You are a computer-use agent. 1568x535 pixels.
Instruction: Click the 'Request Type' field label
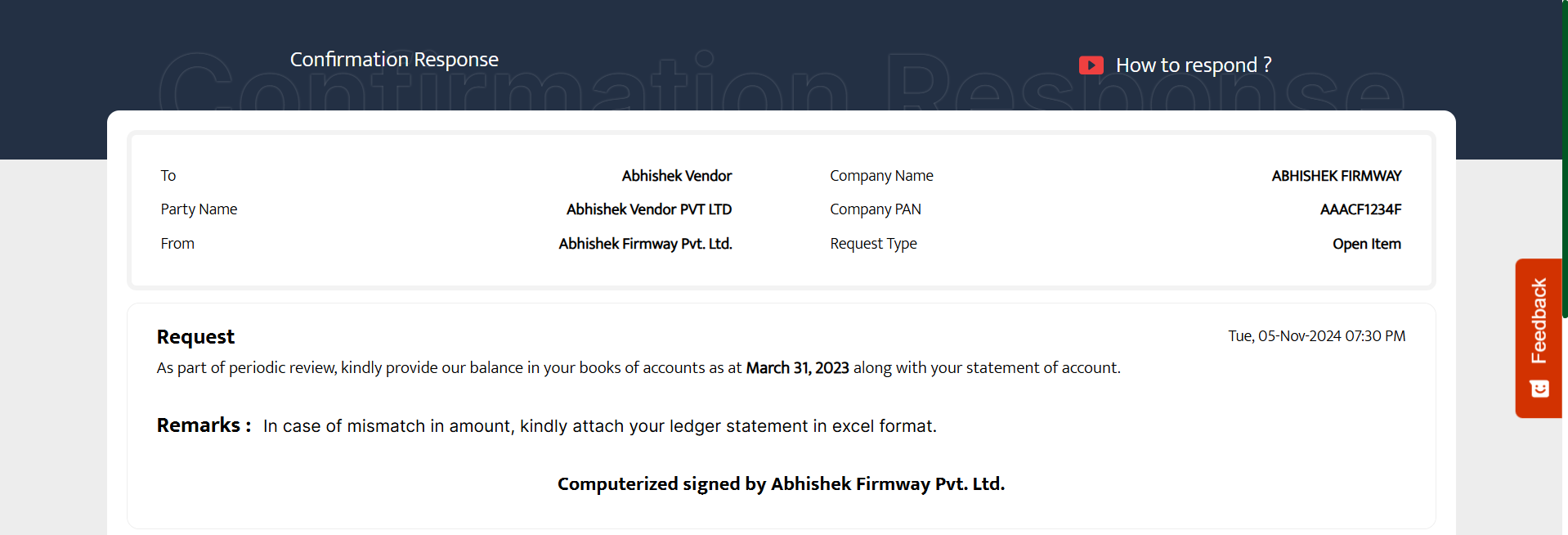[873, 244]
